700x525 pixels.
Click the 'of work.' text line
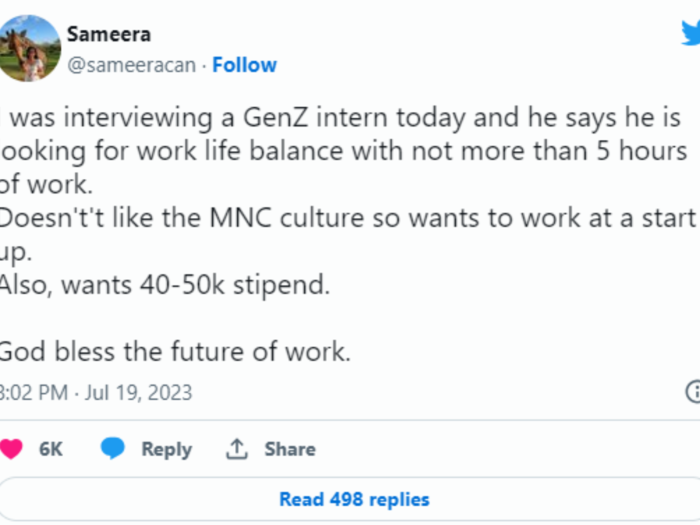click(46, 185)
